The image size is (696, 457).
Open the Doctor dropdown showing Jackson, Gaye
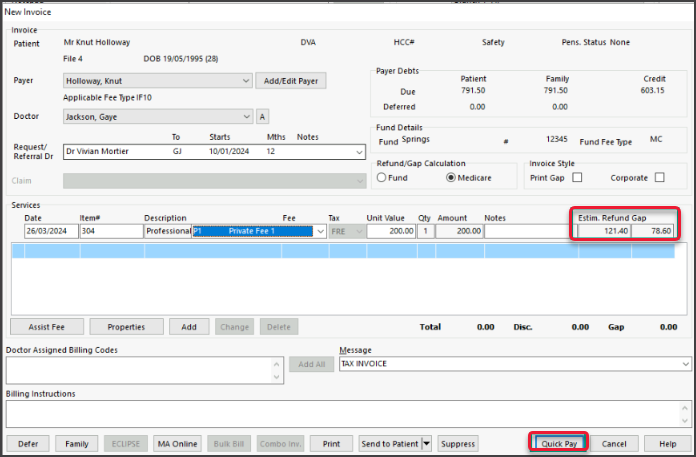[158, 117]
